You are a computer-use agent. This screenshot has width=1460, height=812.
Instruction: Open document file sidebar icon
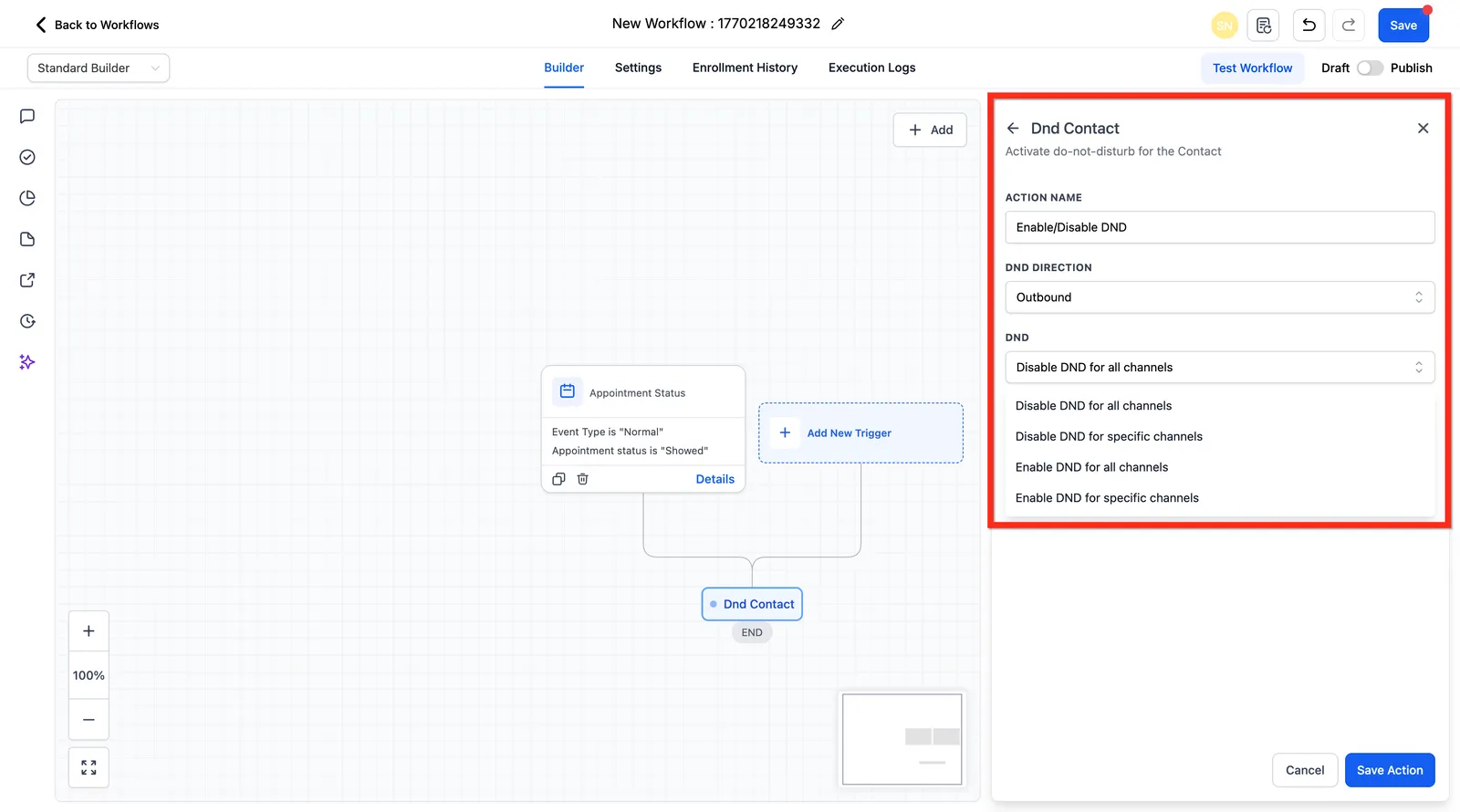[27, 239]
